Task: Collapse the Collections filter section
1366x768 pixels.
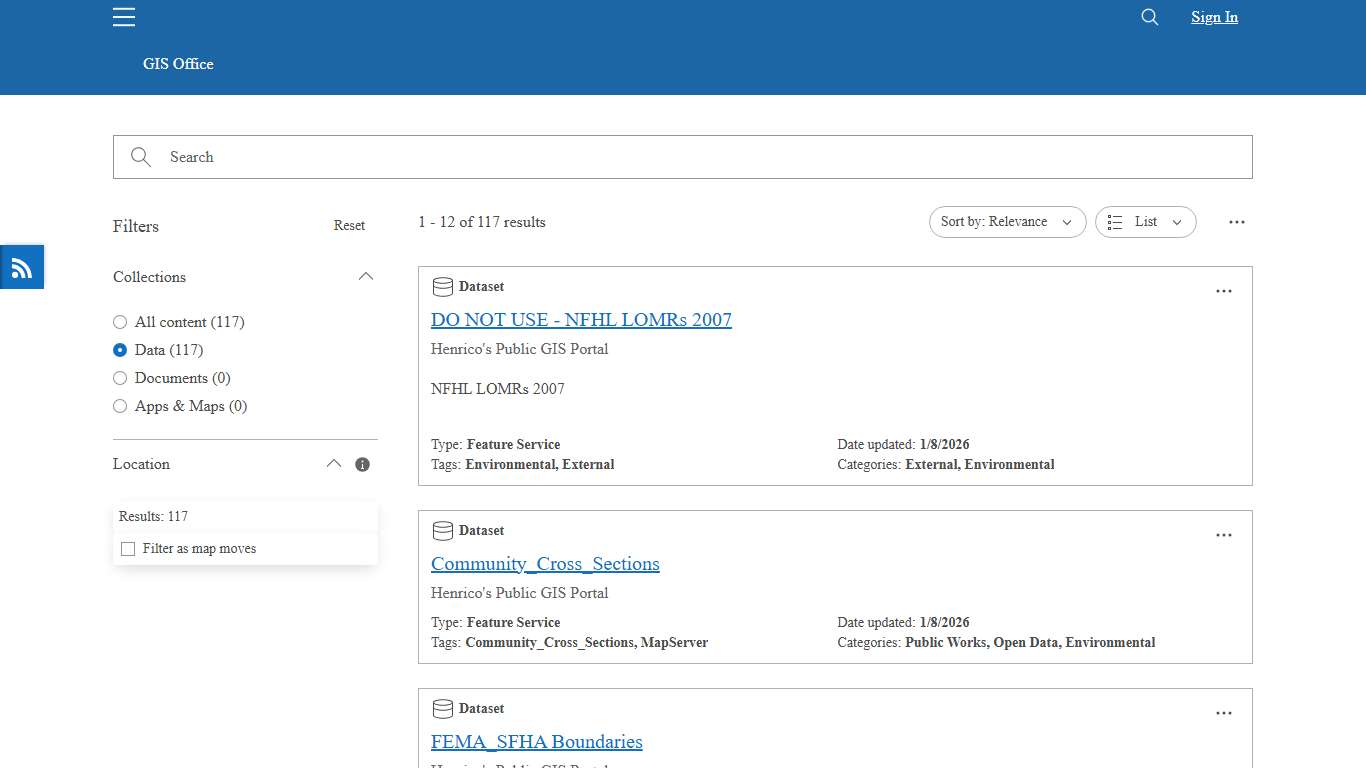Action: (x=366, y=277)
